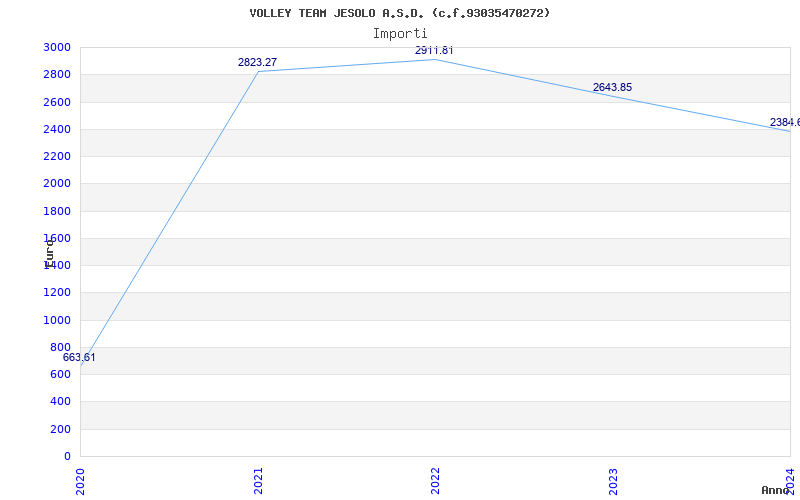
Task: Click the y-axis value 3000
Action: pyautogui.click(x=57, y=47)
